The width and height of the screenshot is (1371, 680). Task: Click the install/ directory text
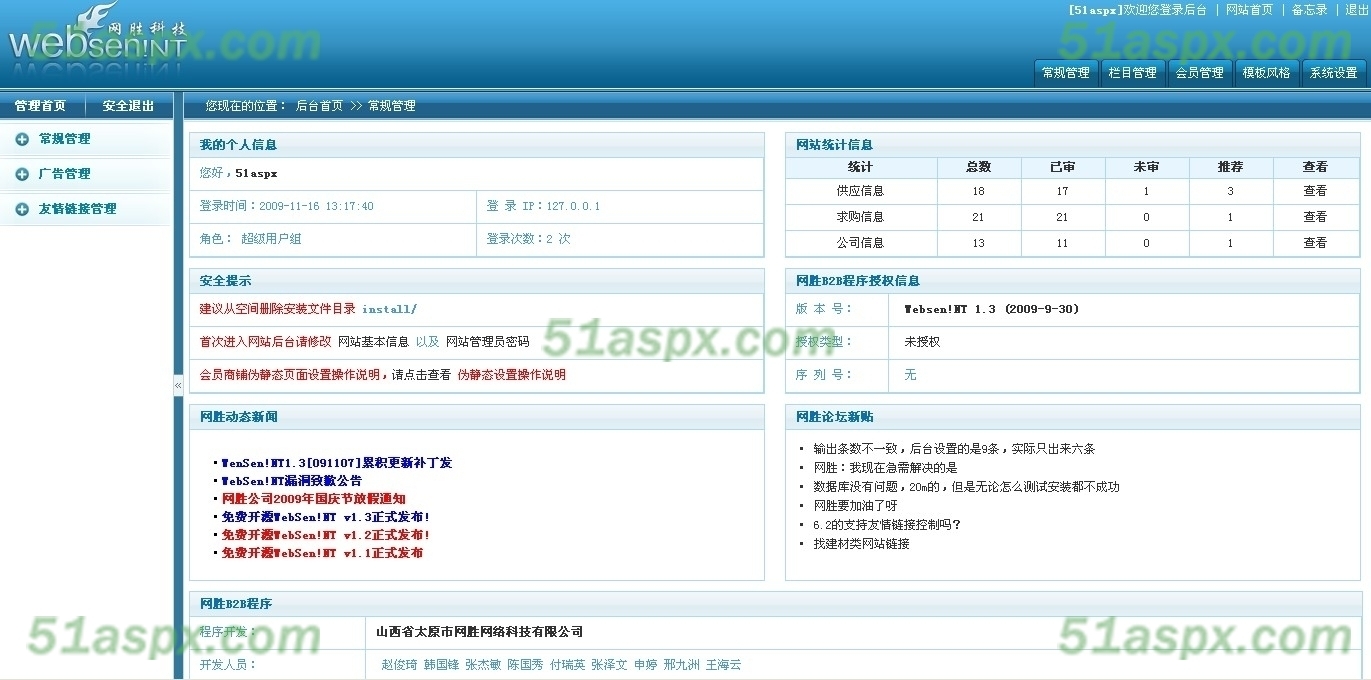(x=389, y=310)
